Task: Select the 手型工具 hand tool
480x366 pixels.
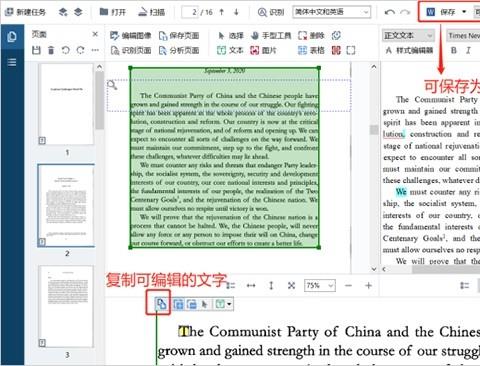Action: coord(271,36)
